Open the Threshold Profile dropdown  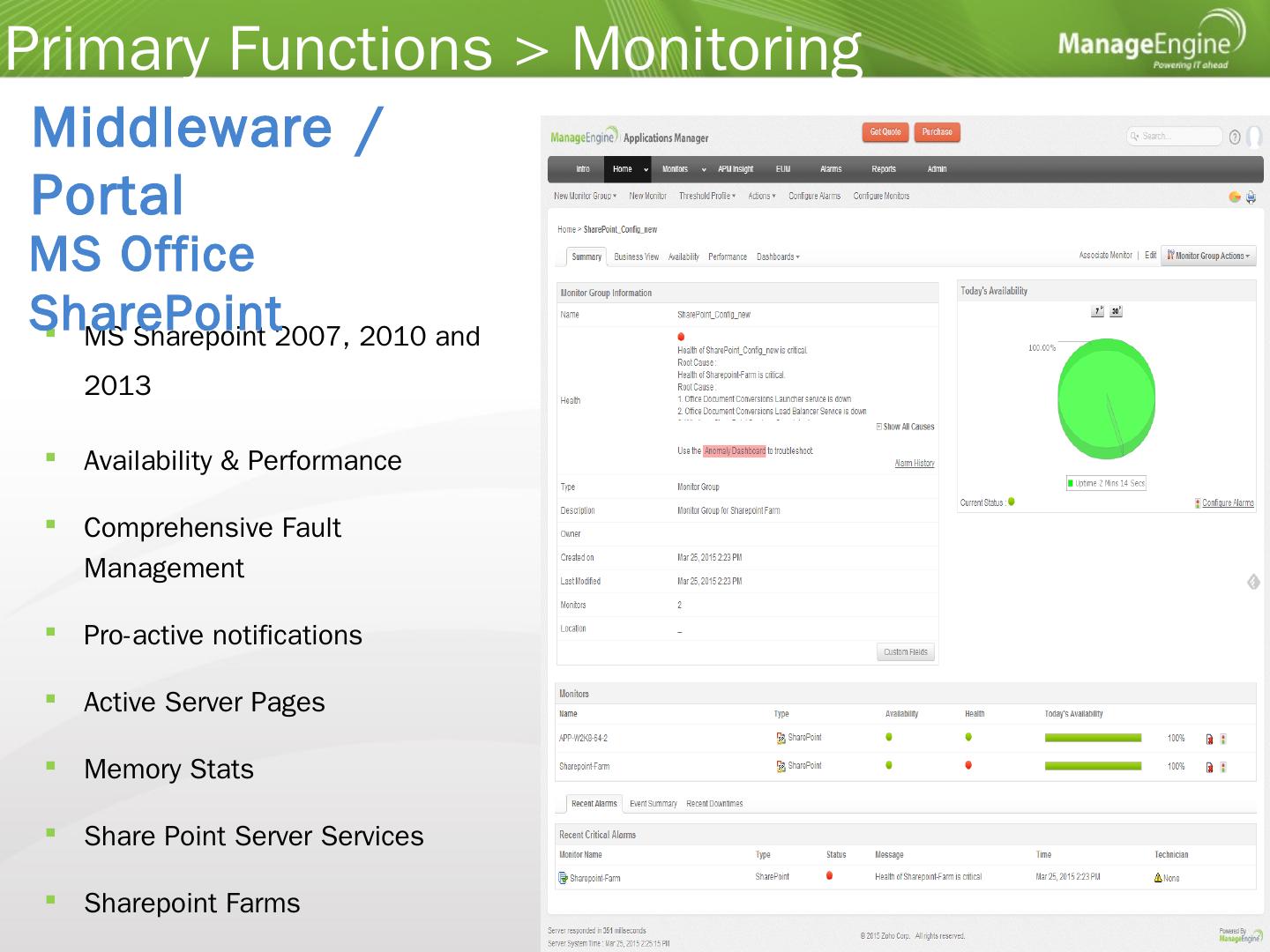[x=707, y=196]
